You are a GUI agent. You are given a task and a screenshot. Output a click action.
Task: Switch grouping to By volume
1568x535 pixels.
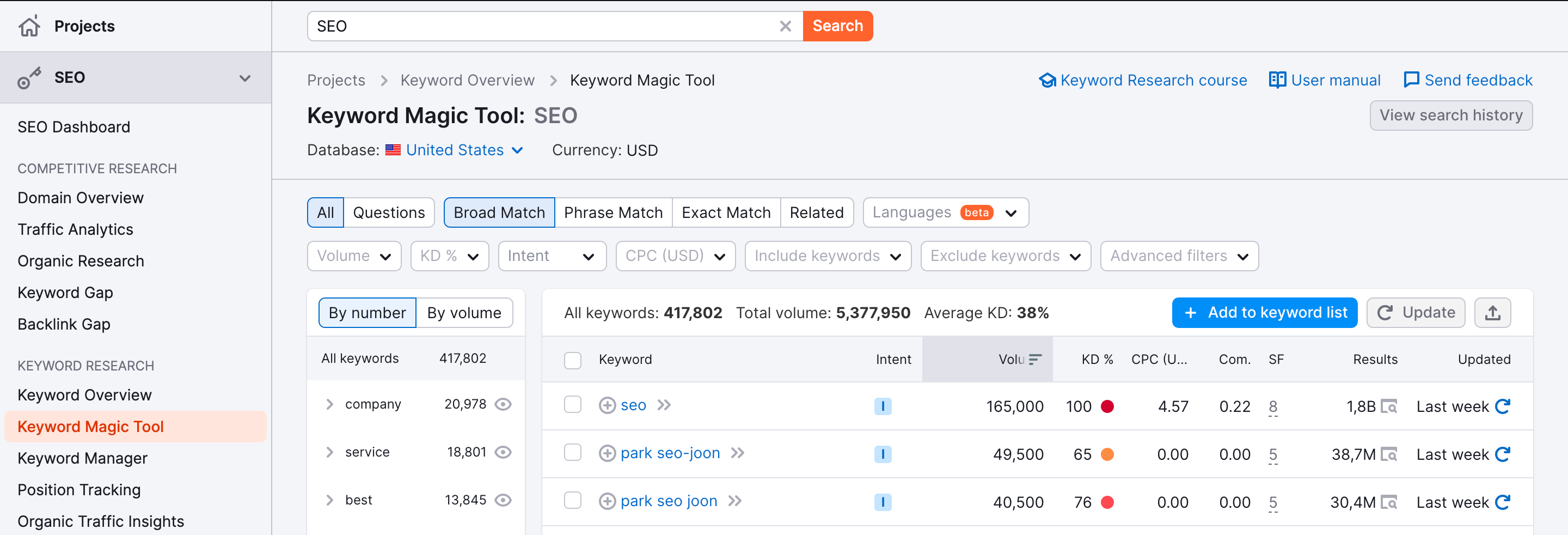click(x=464, y=313)
